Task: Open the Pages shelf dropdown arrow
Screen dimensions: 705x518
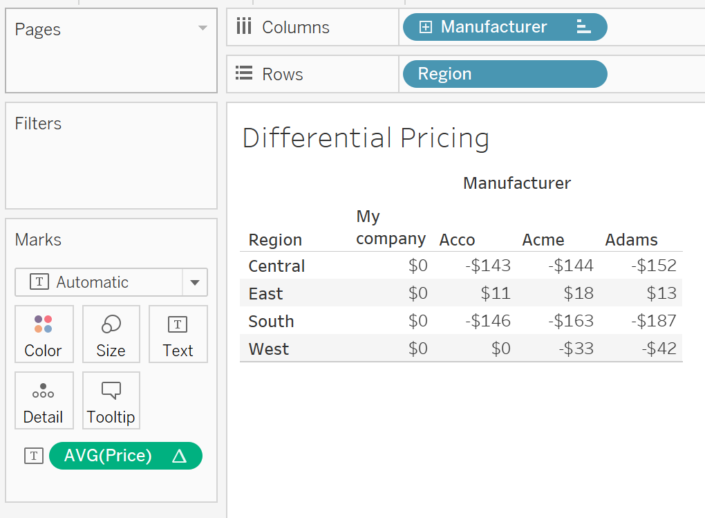Action: pyautogui.click(x=203, y=28)
